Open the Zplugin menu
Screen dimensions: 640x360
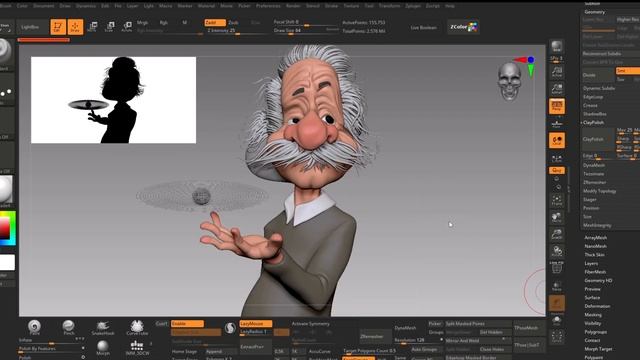pos(413,6)
